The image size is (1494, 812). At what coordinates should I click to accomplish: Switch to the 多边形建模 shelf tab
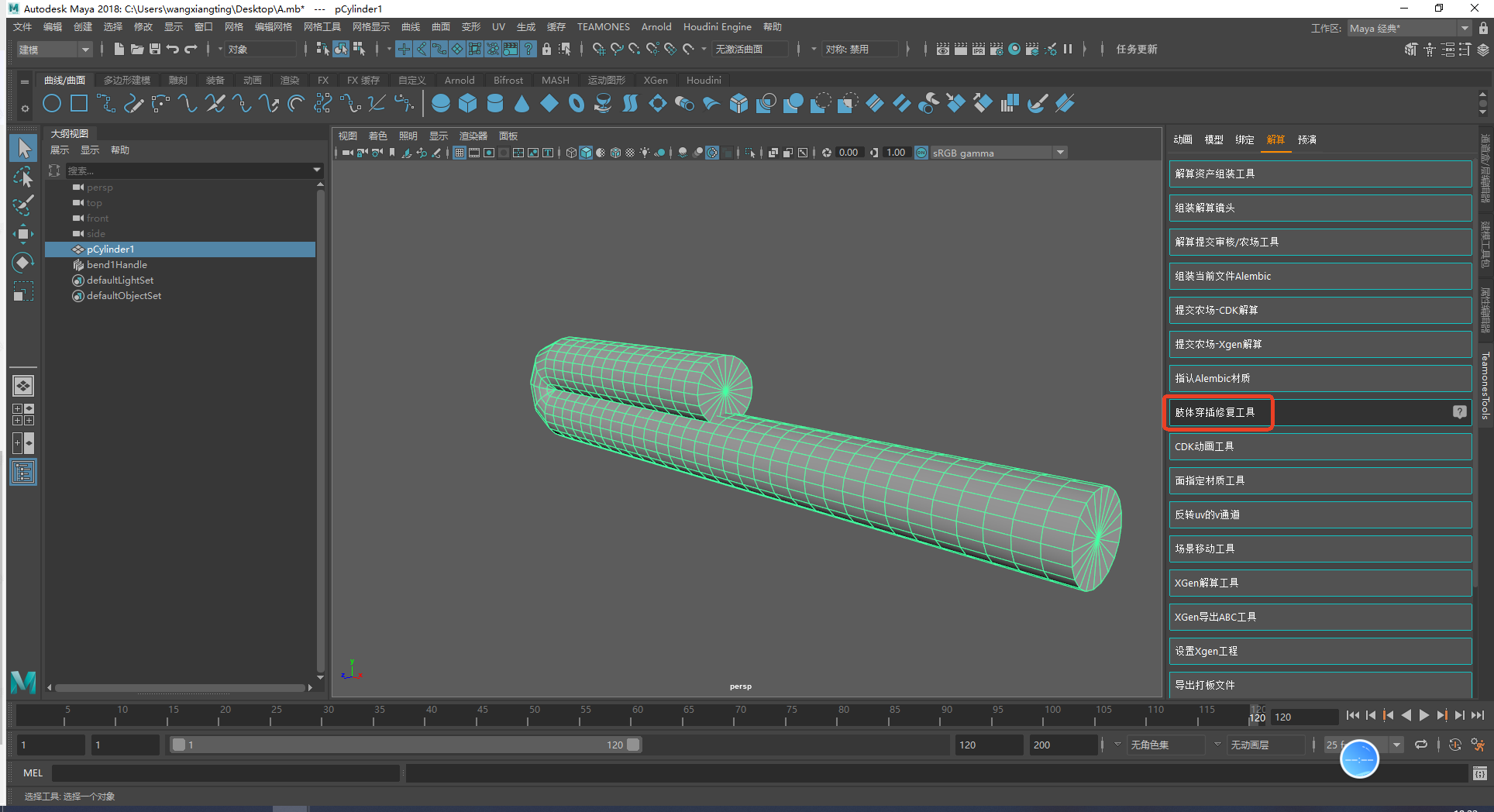coord(126,80)
